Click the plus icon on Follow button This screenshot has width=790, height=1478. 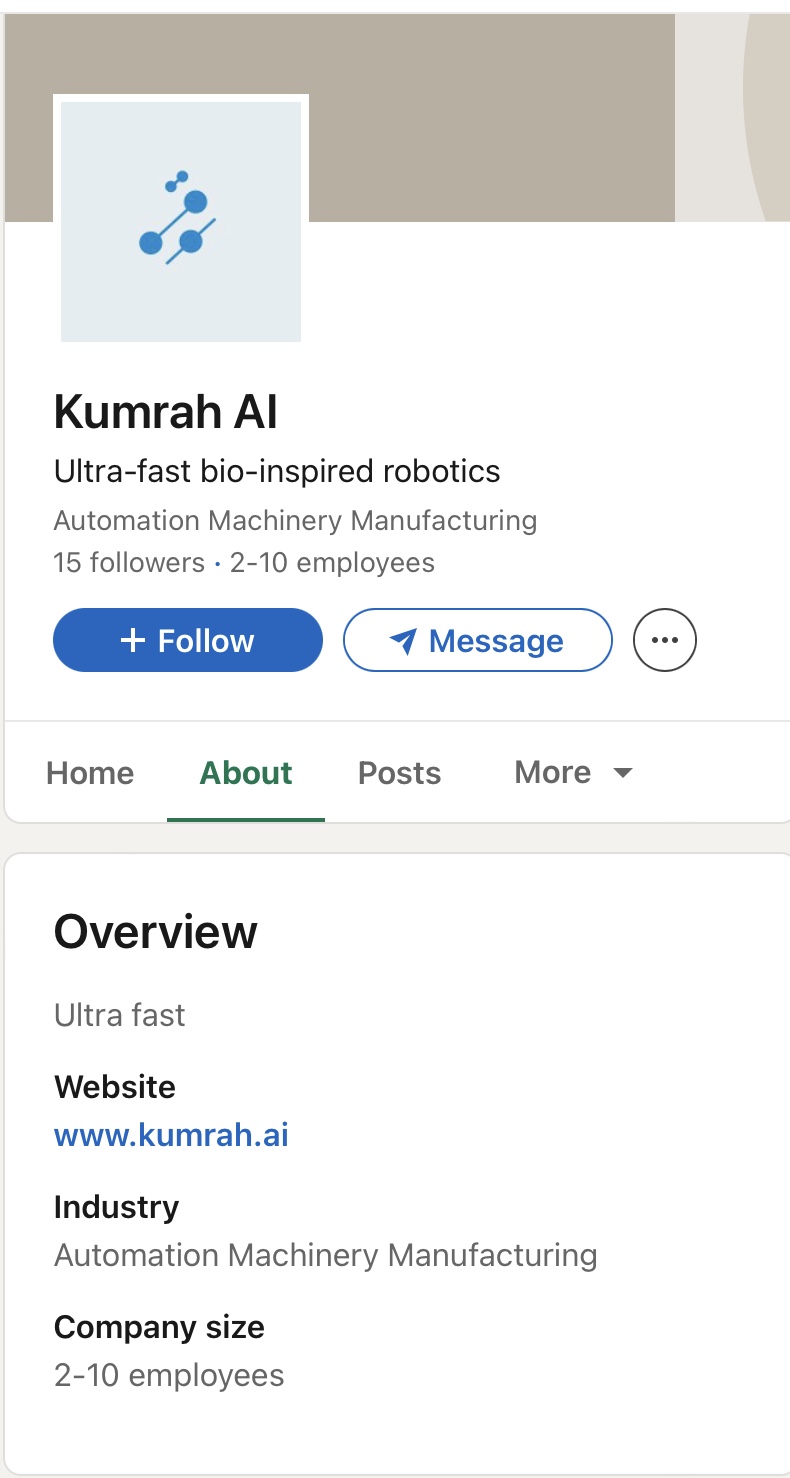click(133, 640)
